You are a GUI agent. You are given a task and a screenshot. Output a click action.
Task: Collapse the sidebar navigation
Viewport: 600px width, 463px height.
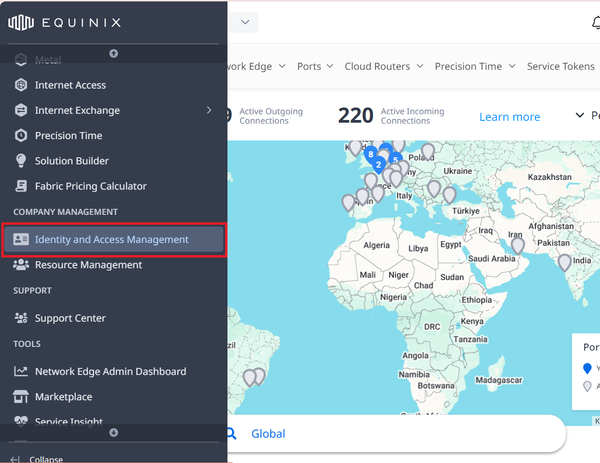tap(40, 459)
